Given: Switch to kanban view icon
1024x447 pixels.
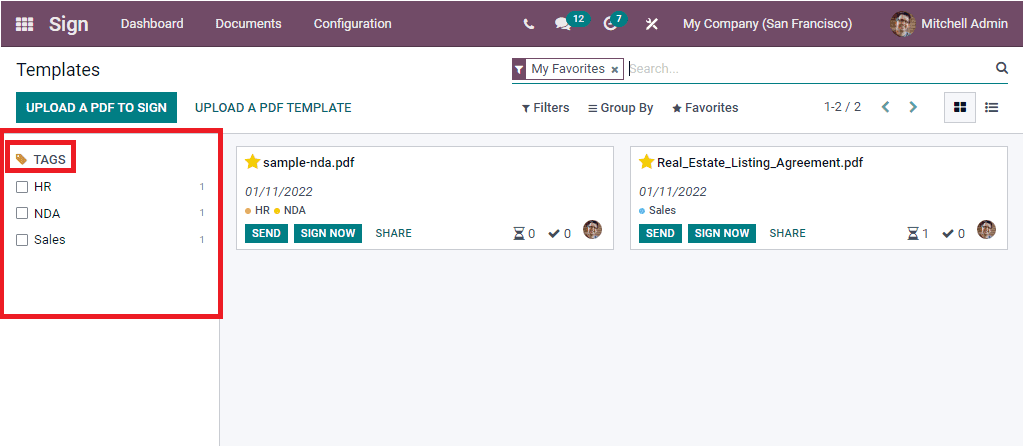Looking at the screenshot, I should click(x=960, y=108).
